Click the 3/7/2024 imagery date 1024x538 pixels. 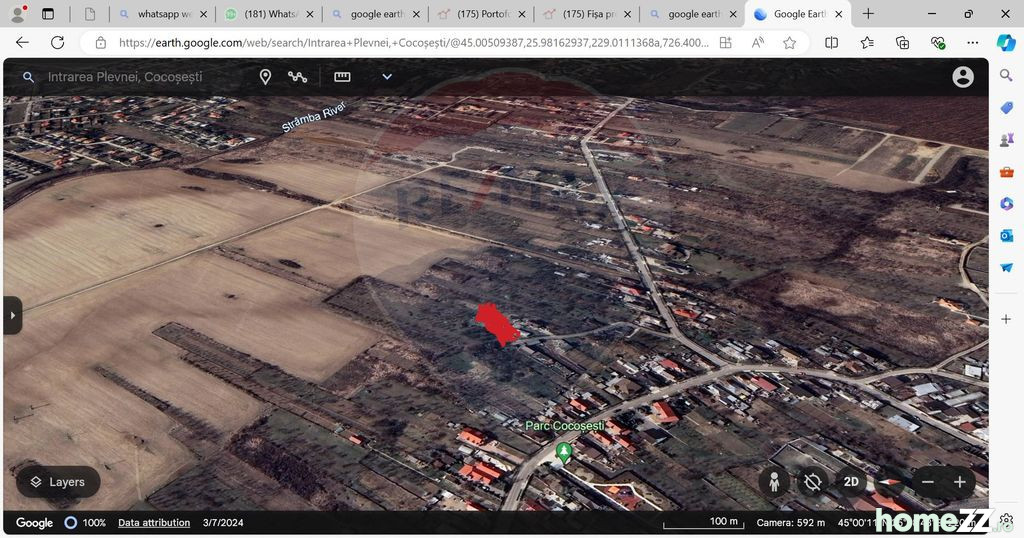click(x=223, y=523)
